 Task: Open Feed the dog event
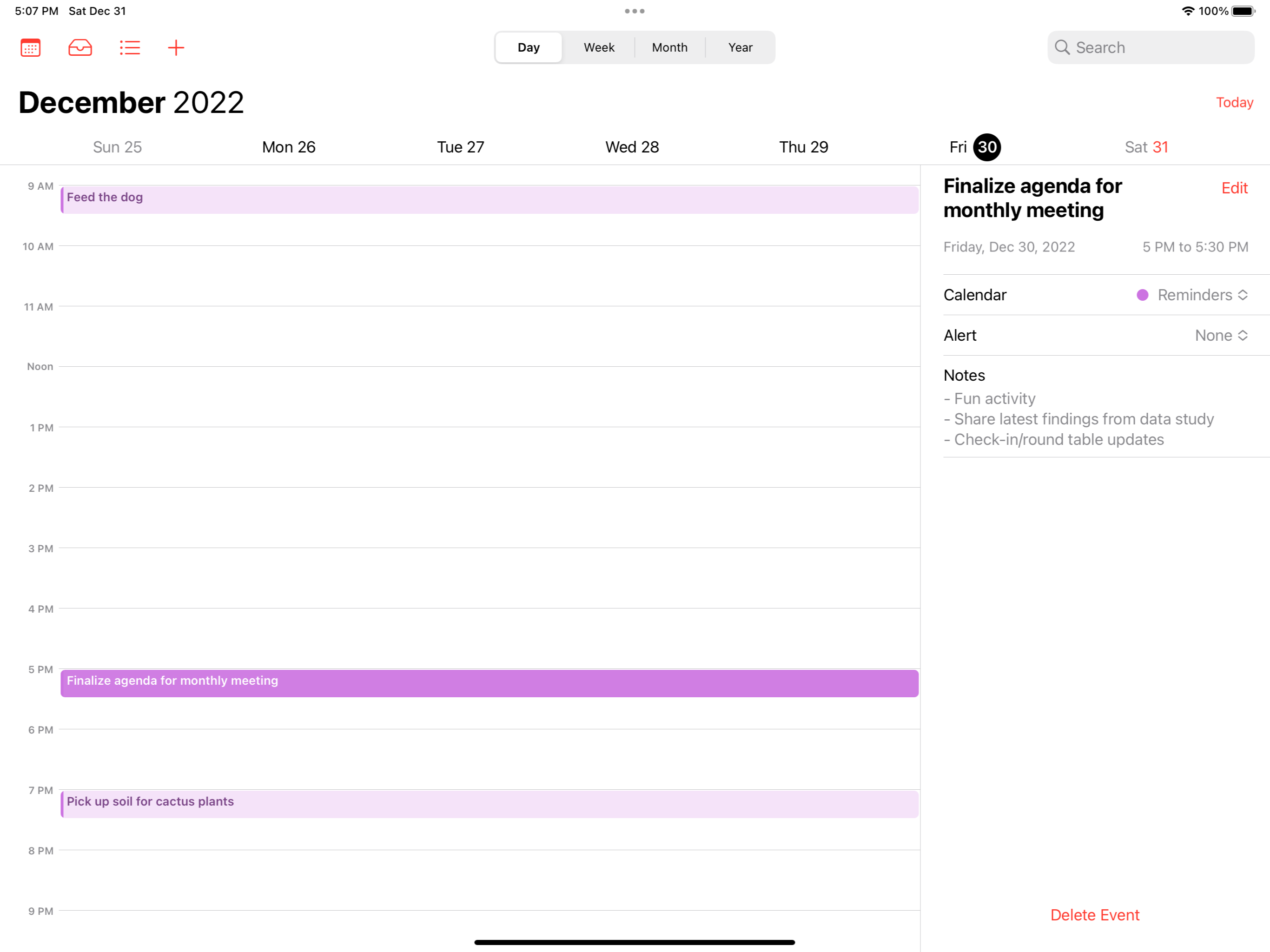tap(489, 199)
